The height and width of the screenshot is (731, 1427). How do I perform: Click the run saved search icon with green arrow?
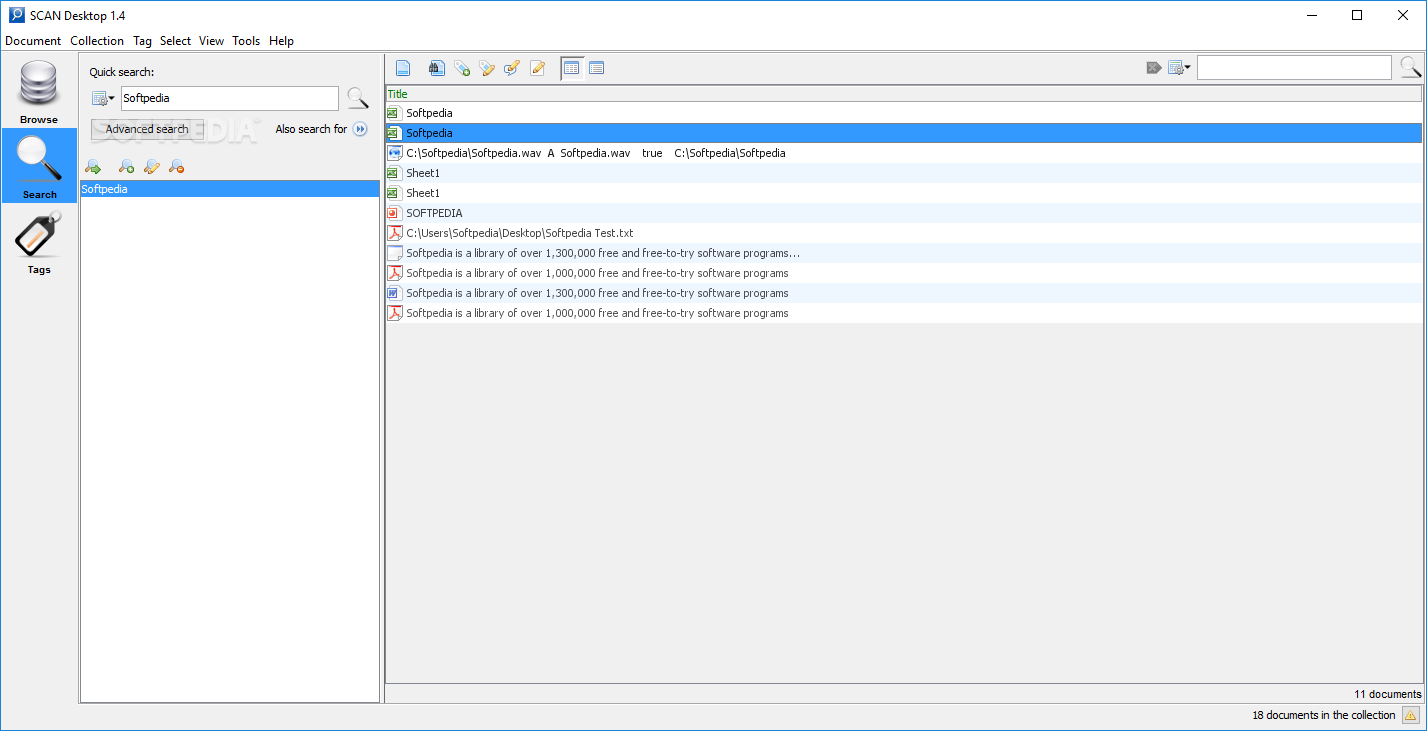coord(93,167)
